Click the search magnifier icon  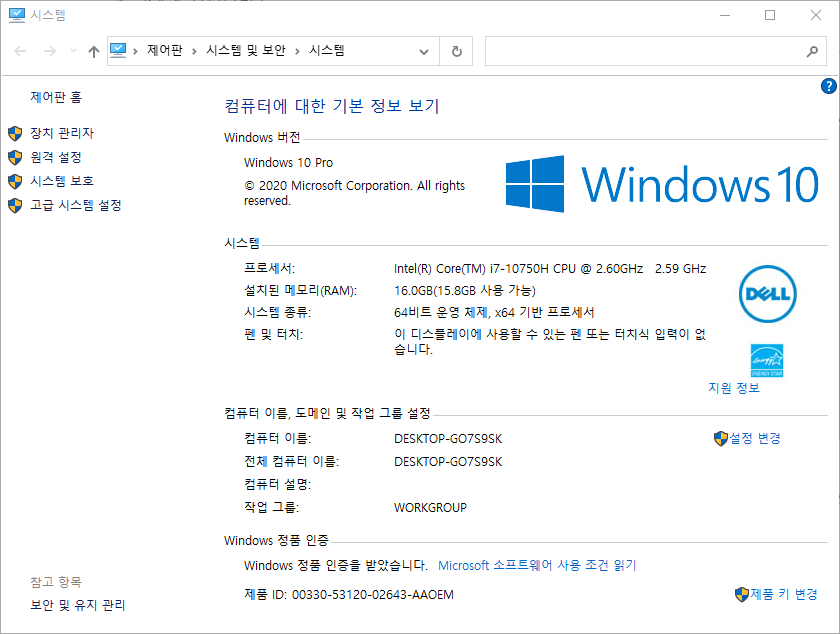(x=812, y=51)
